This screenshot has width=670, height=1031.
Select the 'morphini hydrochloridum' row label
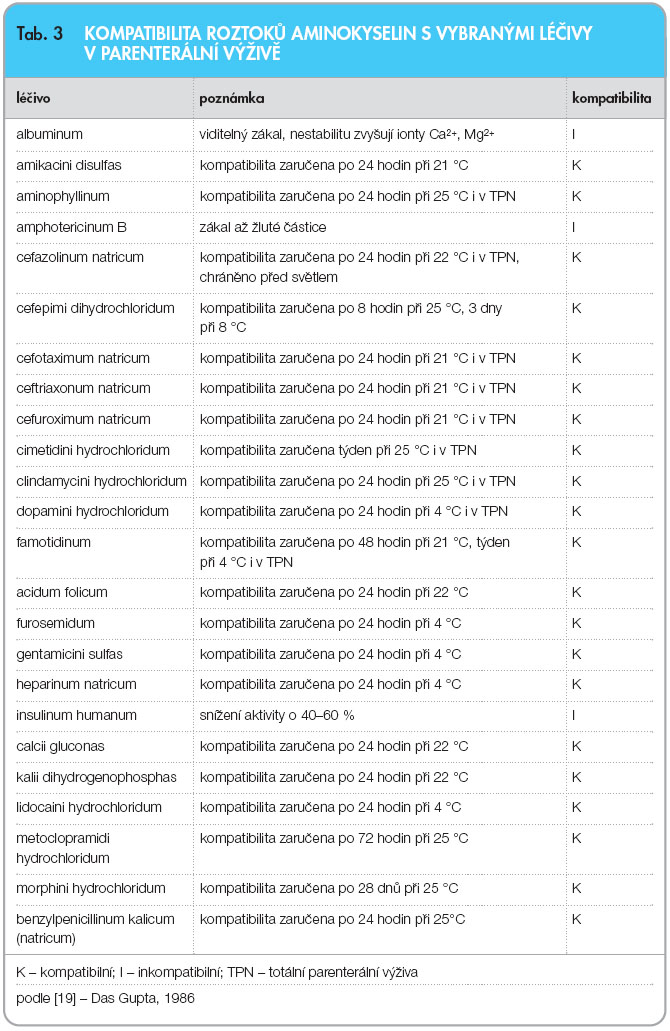click(91, 888)
